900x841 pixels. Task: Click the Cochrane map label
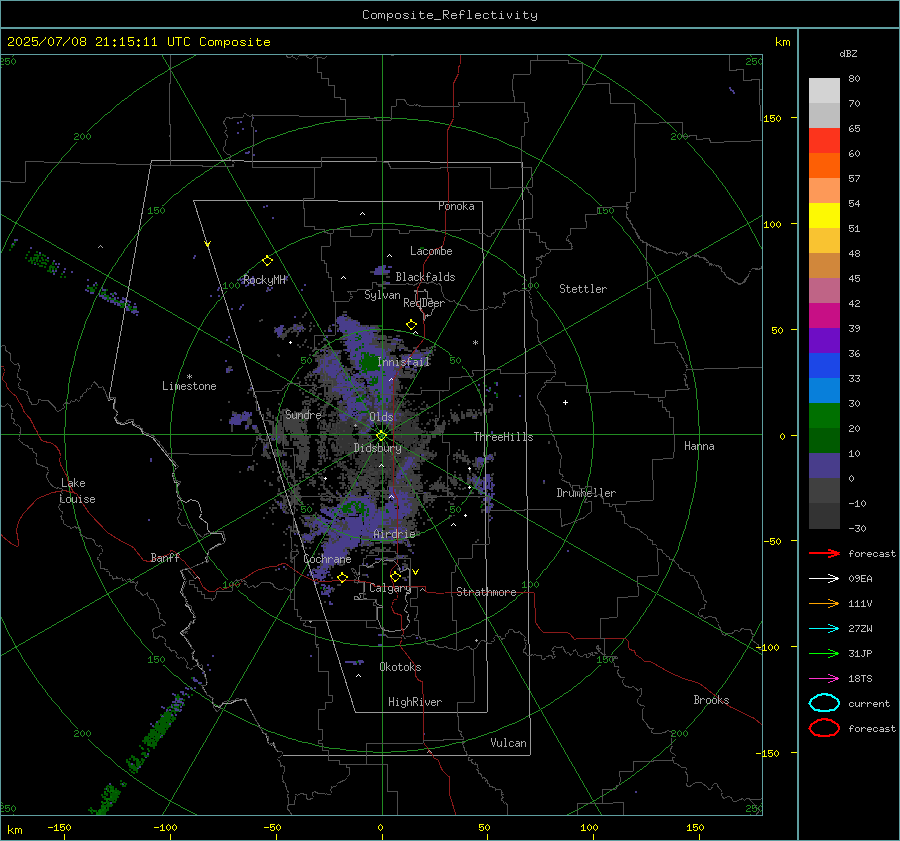point(327,559)
